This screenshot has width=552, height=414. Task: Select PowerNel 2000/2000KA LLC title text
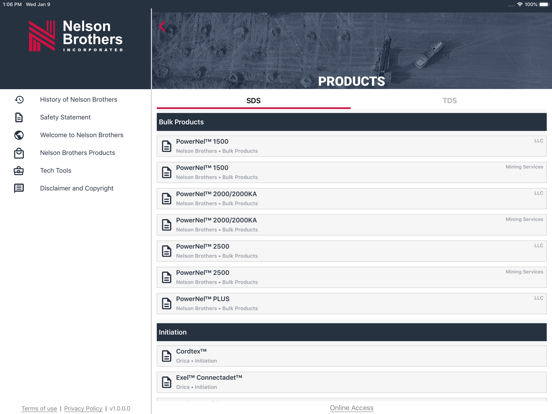click(217, 194)
